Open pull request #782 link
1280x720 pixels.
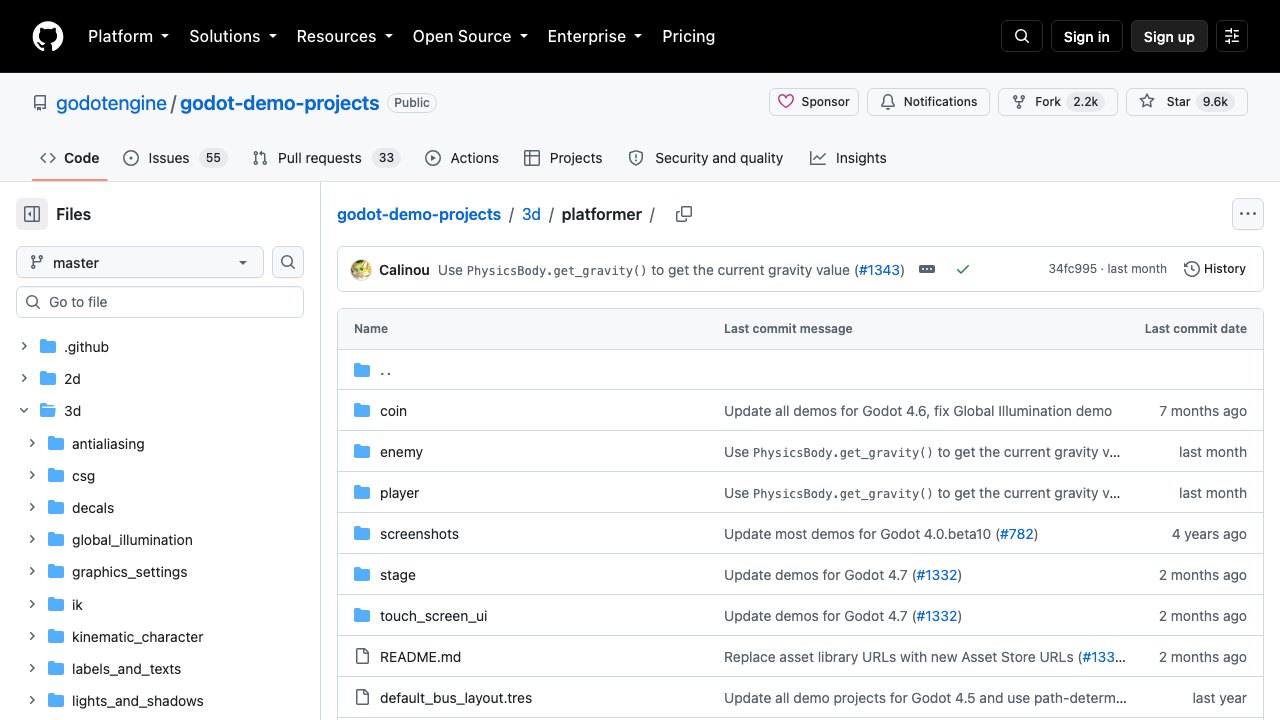1017,534
